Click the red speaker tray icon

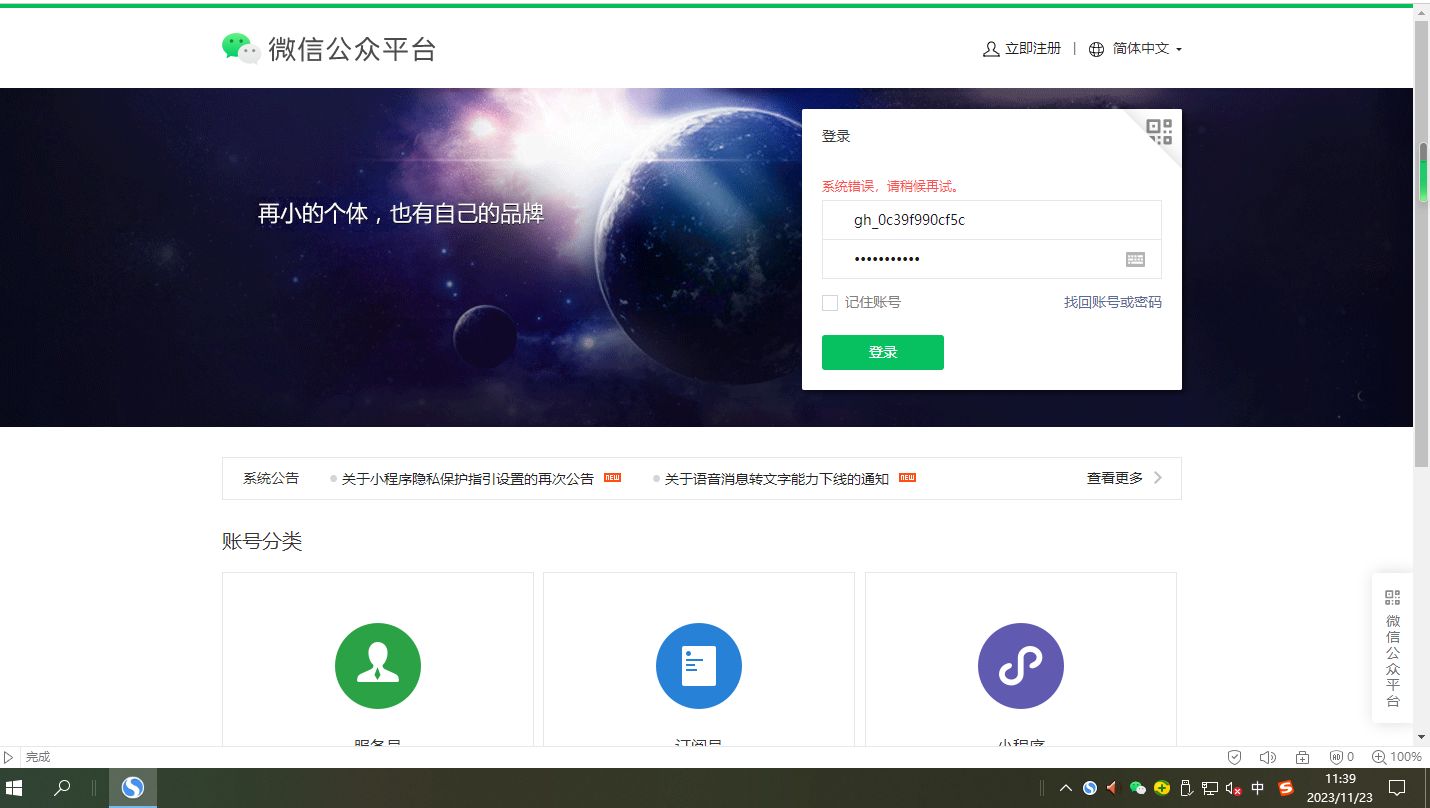tap(1112, 788)
